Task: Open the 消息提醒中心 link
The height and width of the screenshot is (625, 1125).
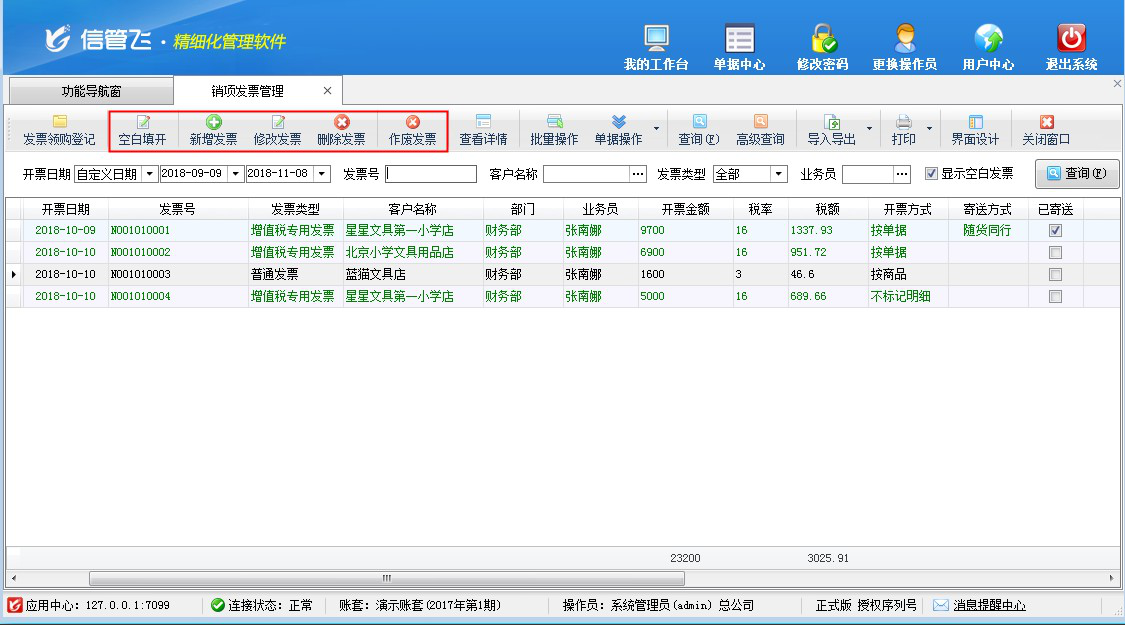Action: pyautogui.click(x=988, y=605)
